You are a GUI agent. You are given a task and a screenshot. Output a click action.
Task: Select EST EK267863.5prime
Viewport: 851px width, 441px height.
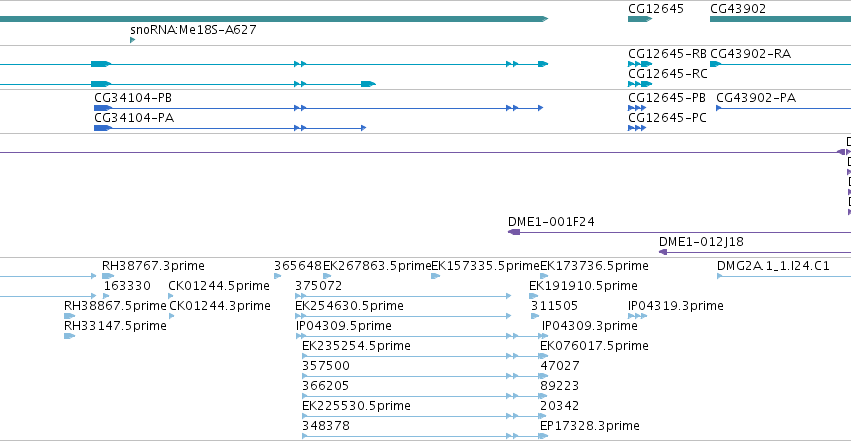(x=377, y=266)
